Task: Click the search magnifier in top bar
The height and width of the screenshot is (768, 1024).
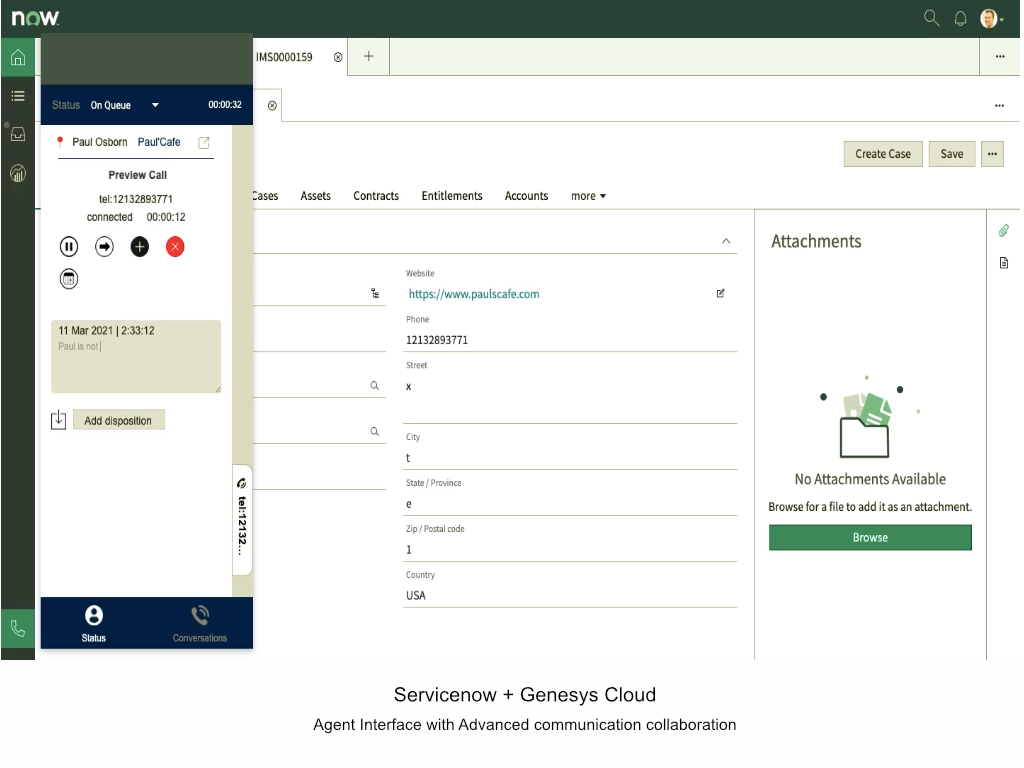Action: [x=931, y=18]
